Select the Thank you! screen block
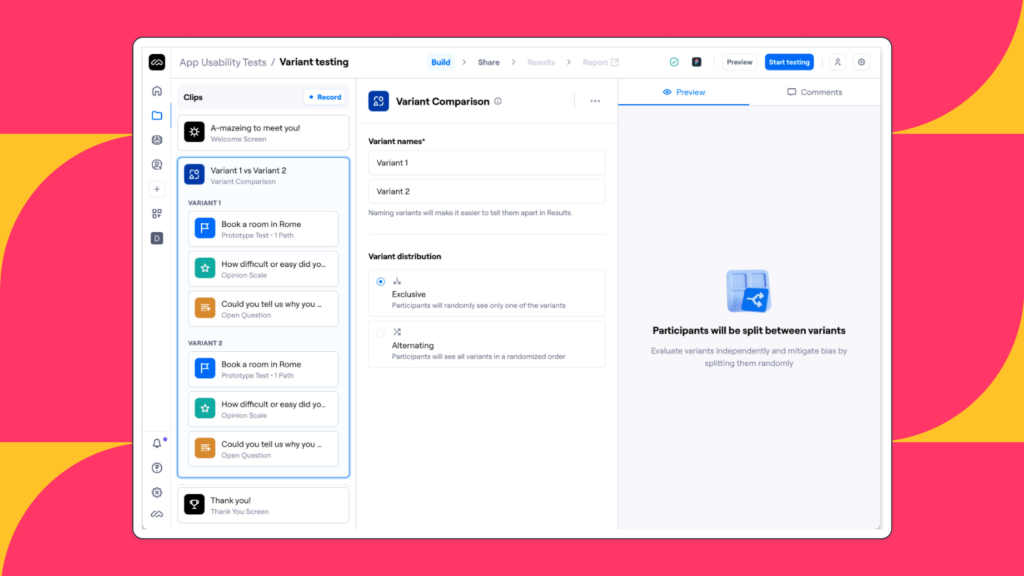1024x576 pixels. (x=264, y=505)
